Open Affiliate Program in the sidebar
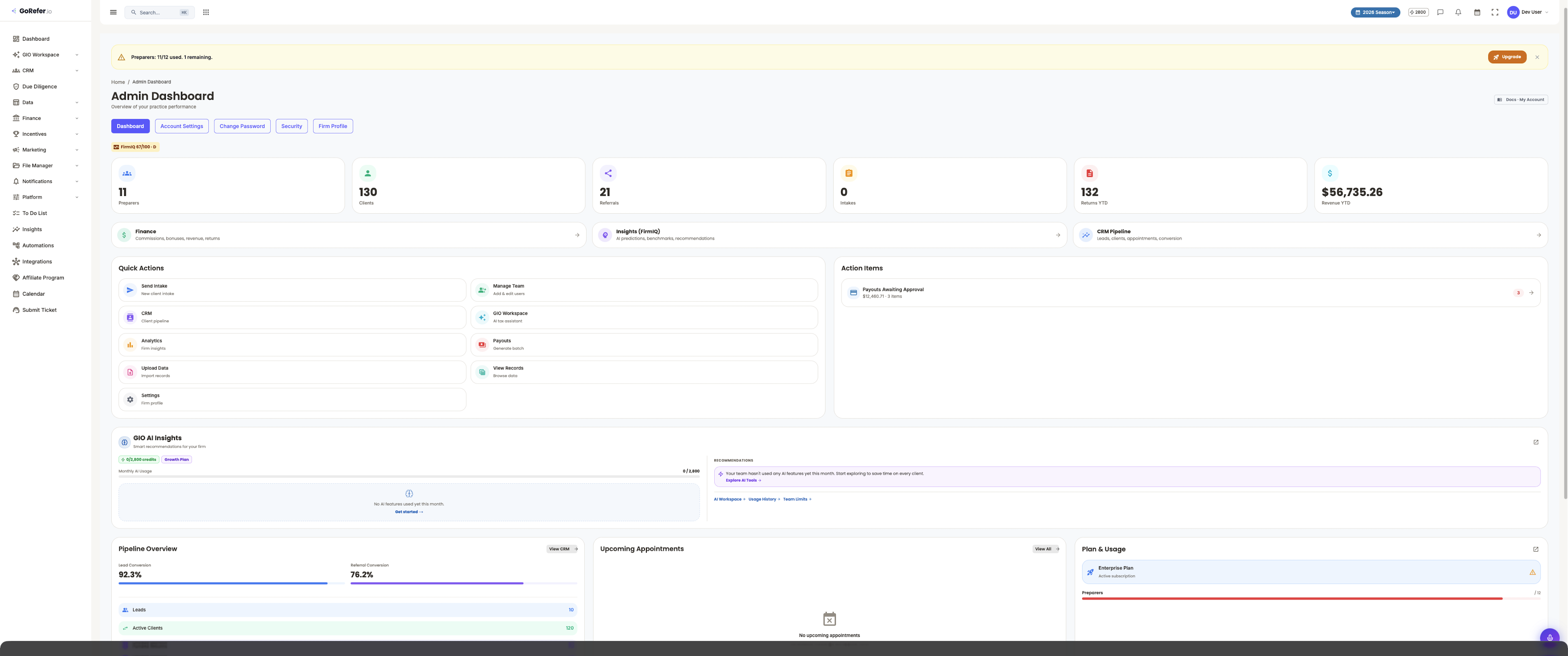Screen dimensions: 1568x656 click(46, 277)
